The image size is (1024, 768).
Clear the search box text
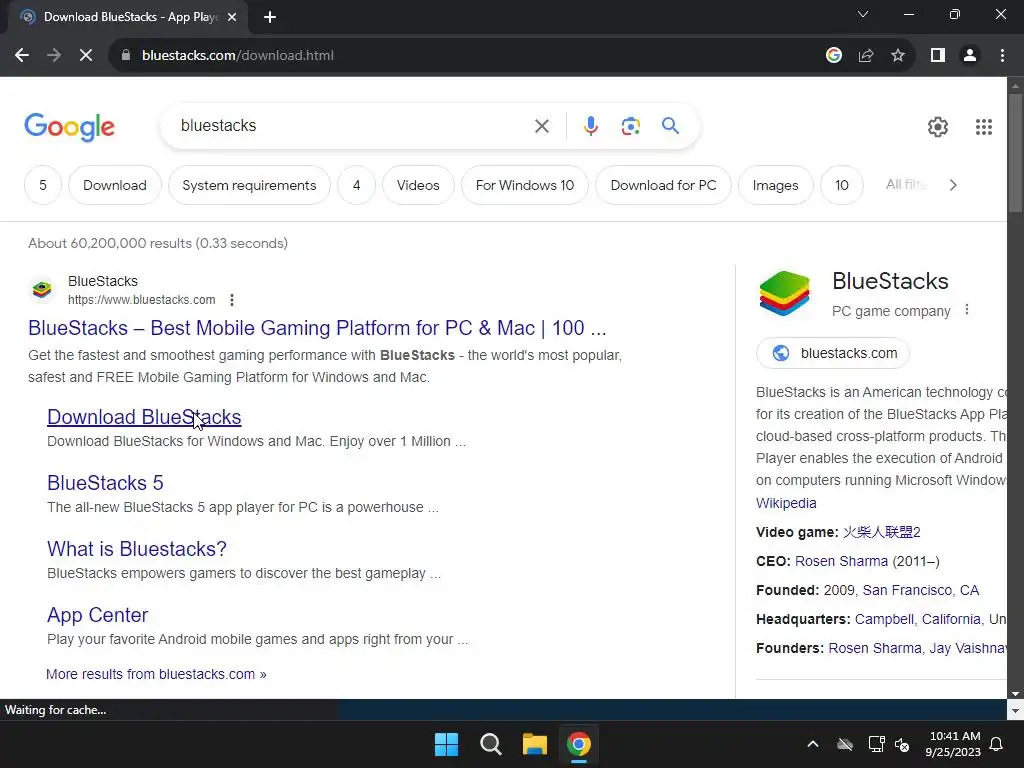pos(541,126)
